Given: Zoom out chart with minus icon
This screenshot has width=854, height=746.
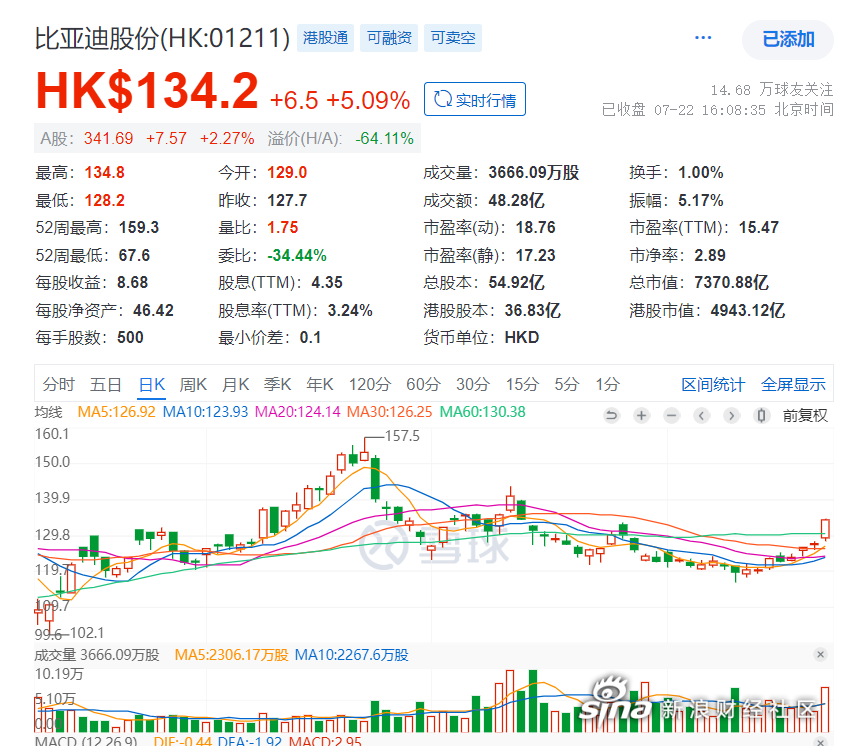Looking at the screenshot, I should (x=672, y=416).
